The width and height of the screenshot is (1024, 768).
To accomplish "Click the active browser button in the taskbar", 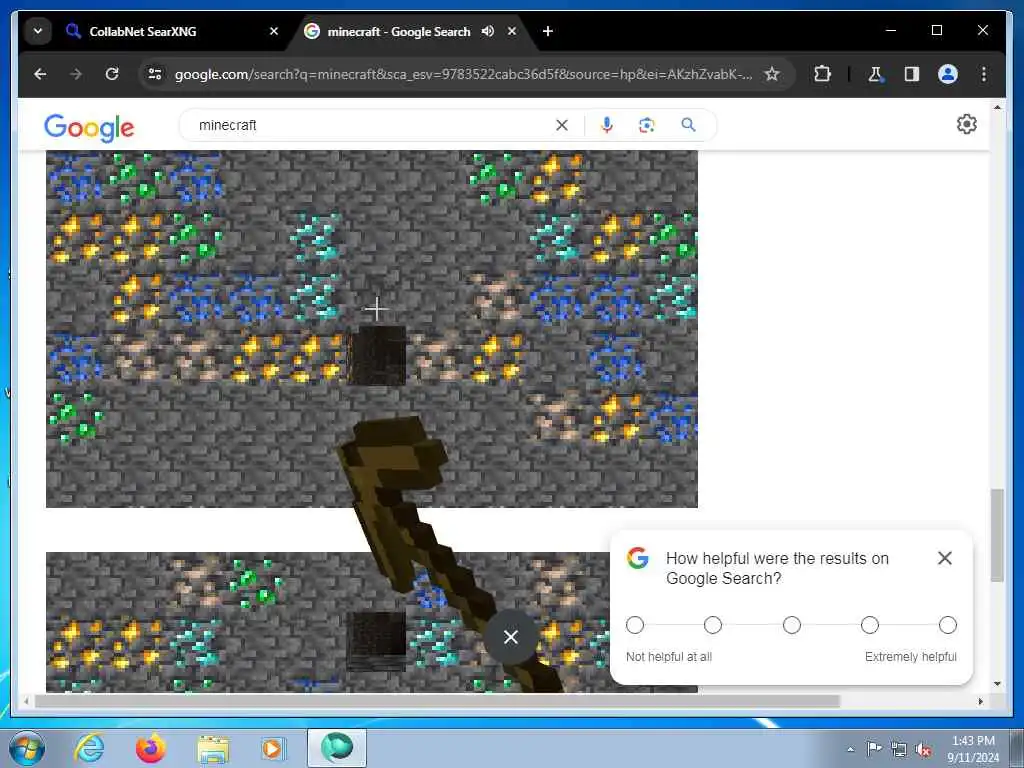I will coord(337,748).
